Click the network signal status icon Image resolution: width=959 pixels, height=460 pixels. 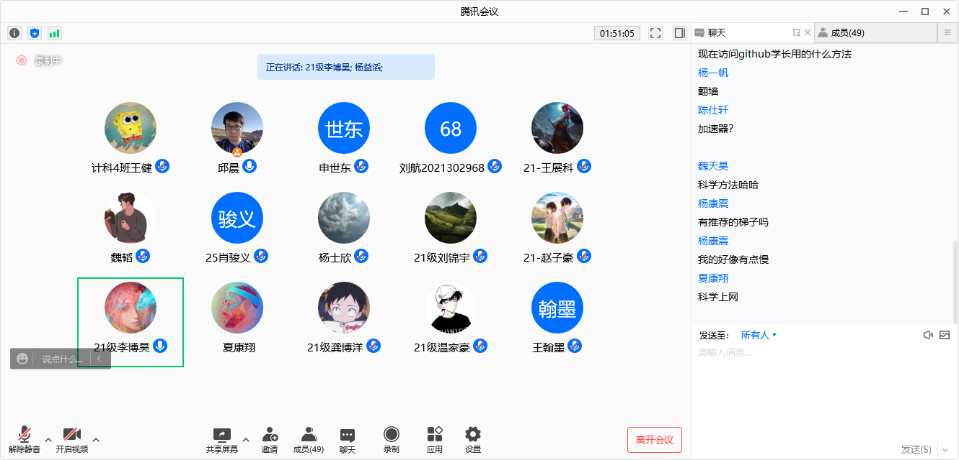pos(54,33)
